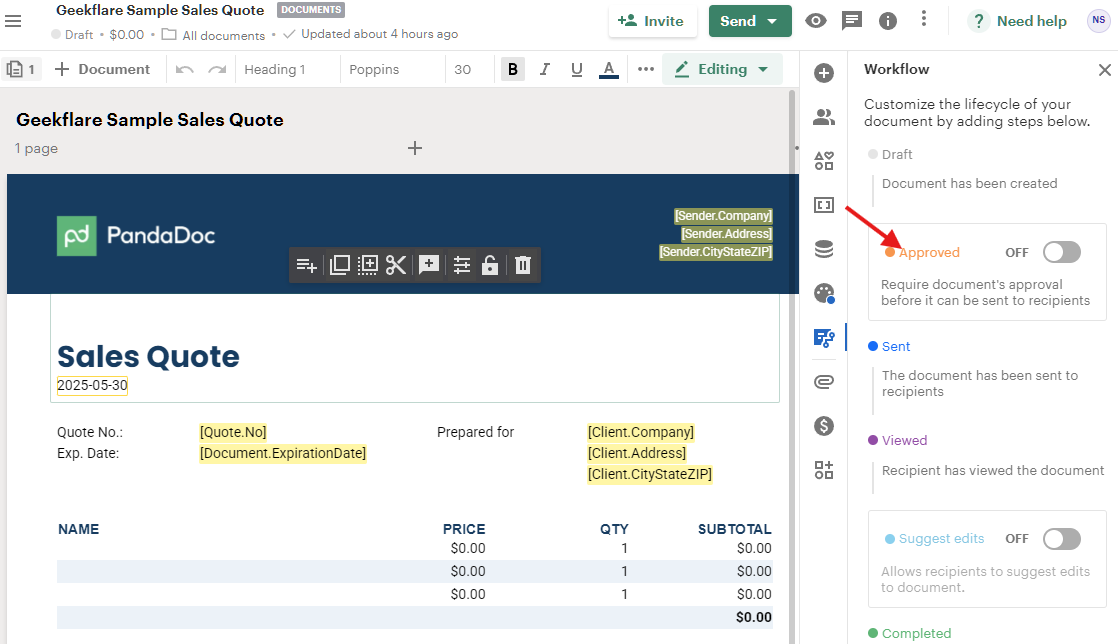
Task: Select the Workflow sidebar icon
Action: tap(824, 337)
